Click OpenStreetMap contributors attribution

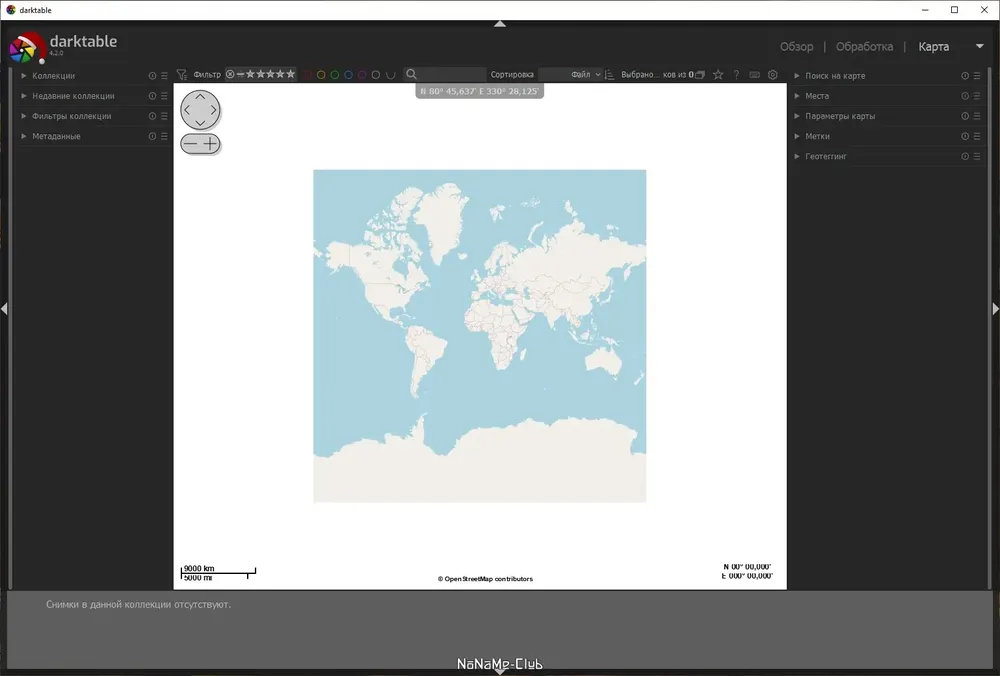[x=485, y=579]
